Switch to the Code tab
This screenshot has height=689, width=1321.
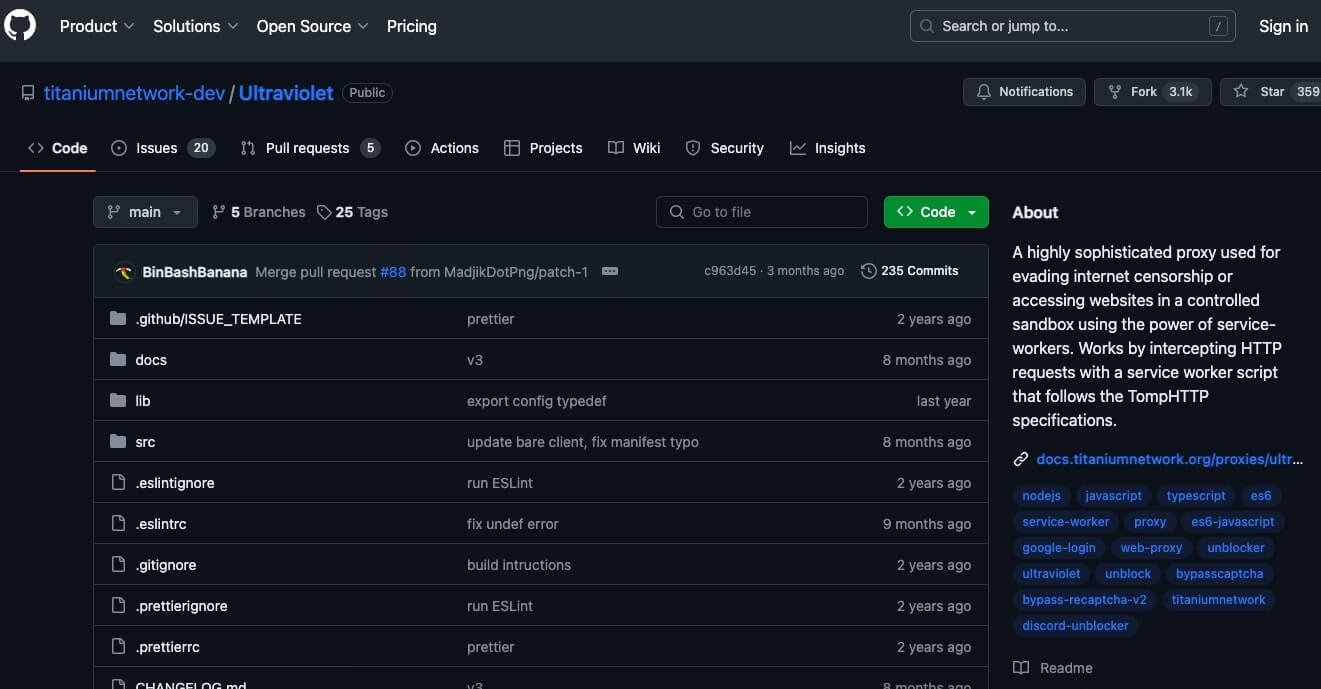[58, 148]
